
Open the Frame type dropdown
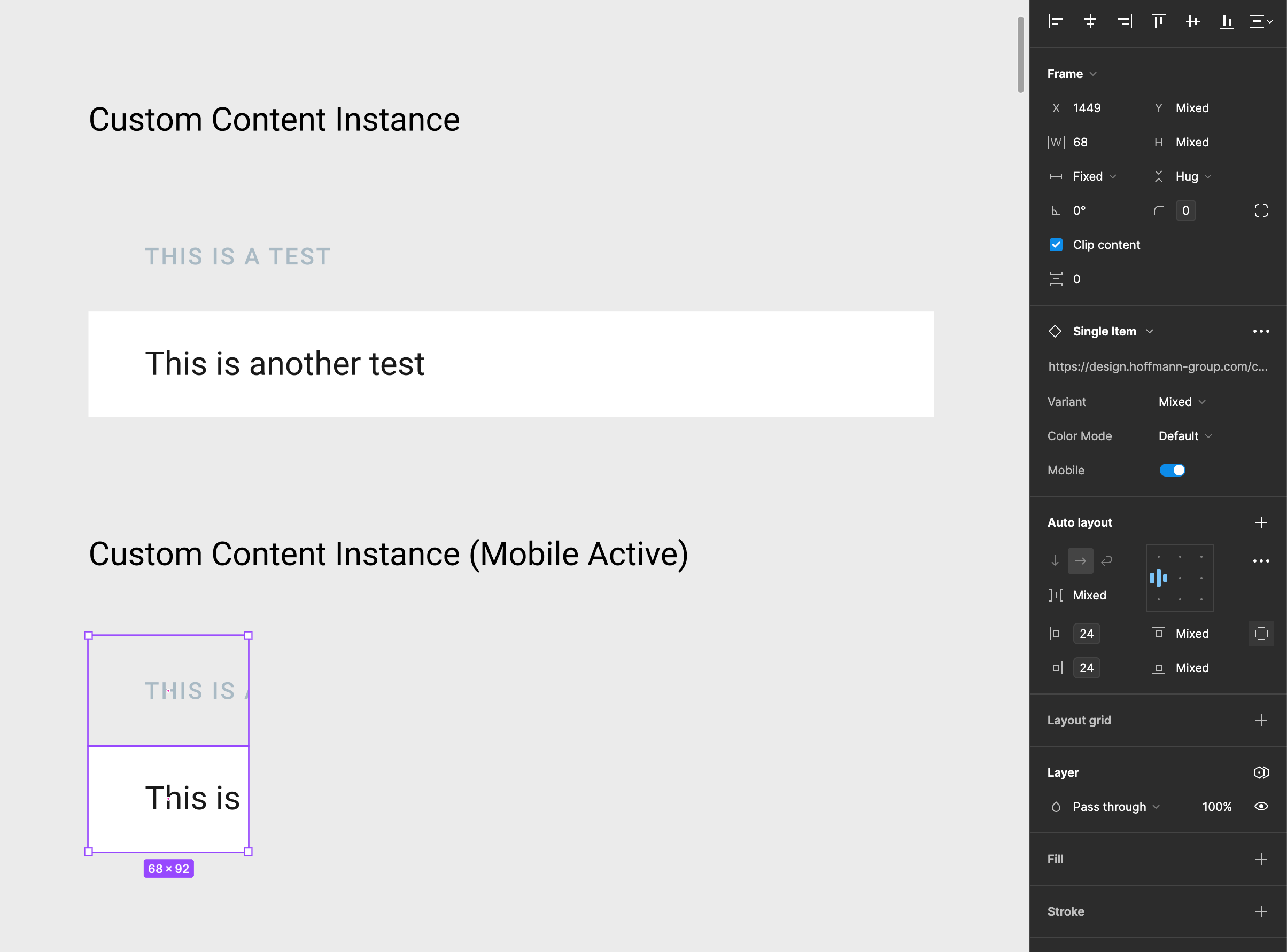tap(1072, 74)
